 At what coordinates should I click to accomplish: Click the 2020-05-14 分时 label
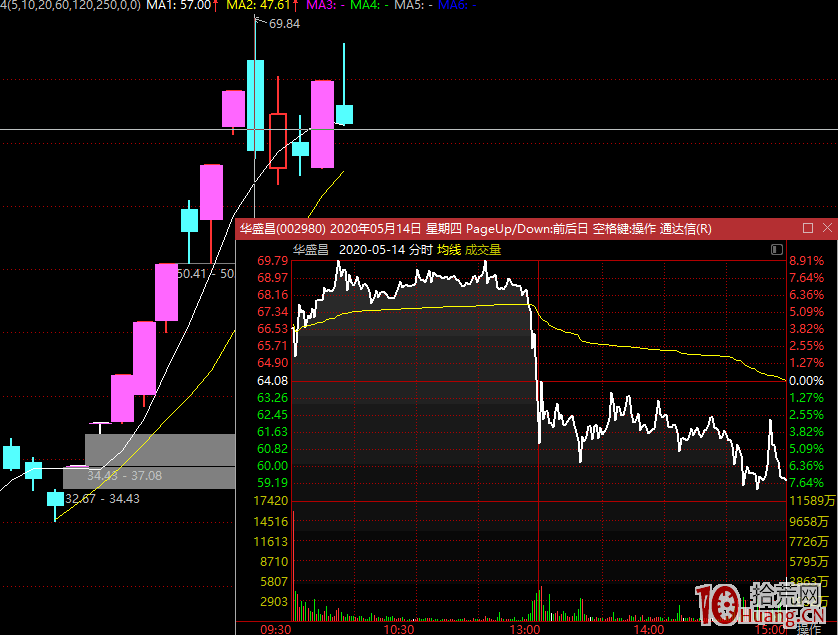[385, 250]
